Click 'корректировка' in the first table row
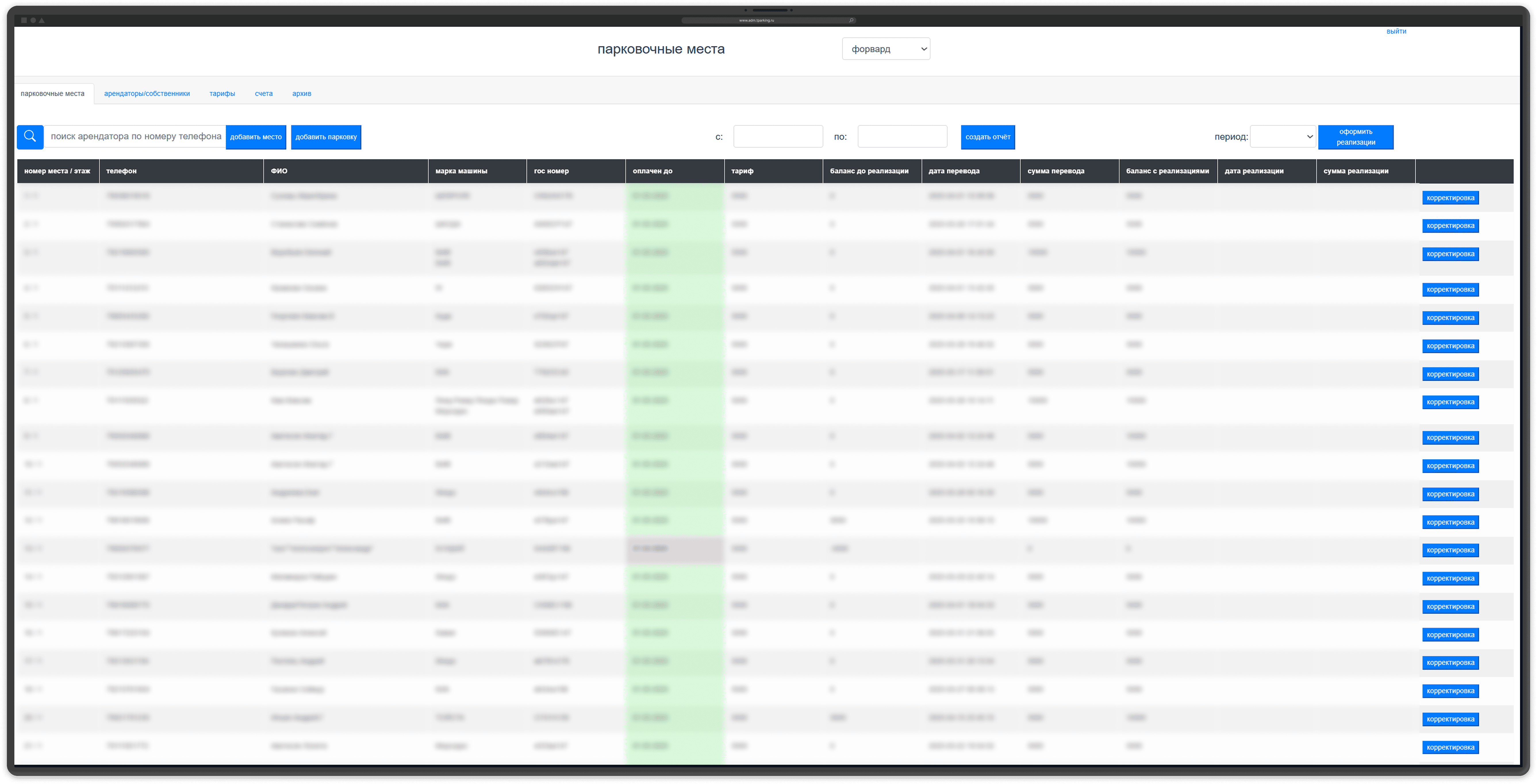Image resolution: width=1537 pixels, height=784 pixels. (x=1450, y=198)
